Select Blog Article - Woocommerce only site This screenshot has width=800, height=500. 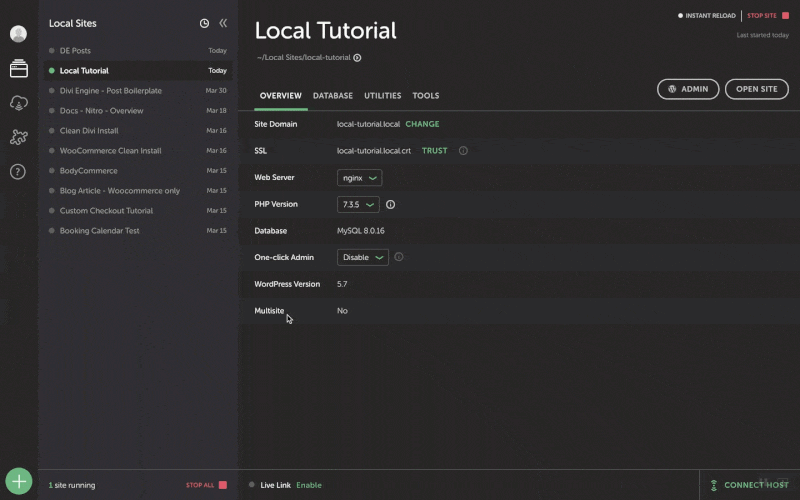click(x=138, y=190)
